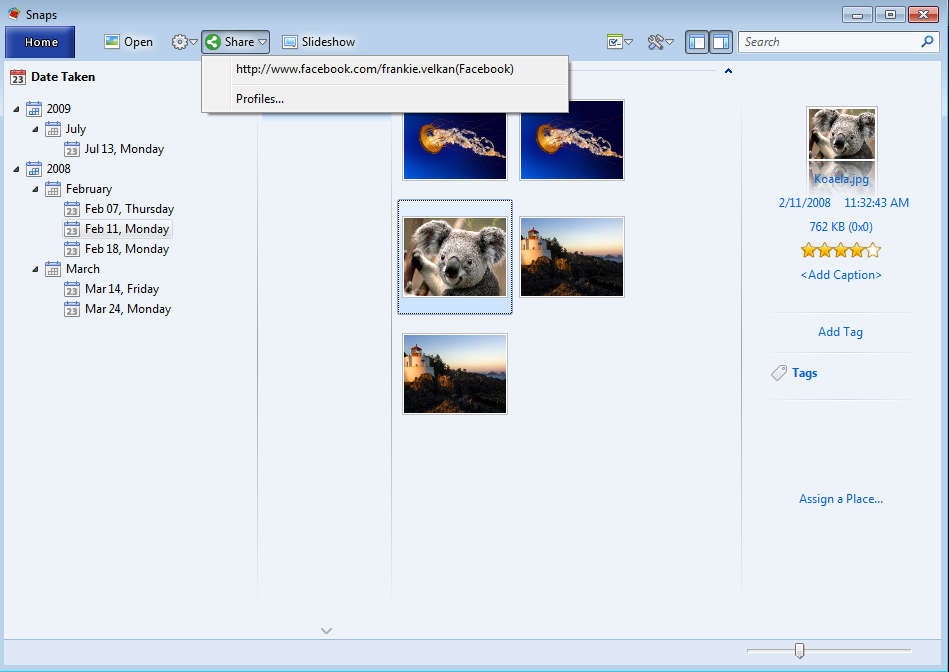Click Assign a Place link

(840, 499)
